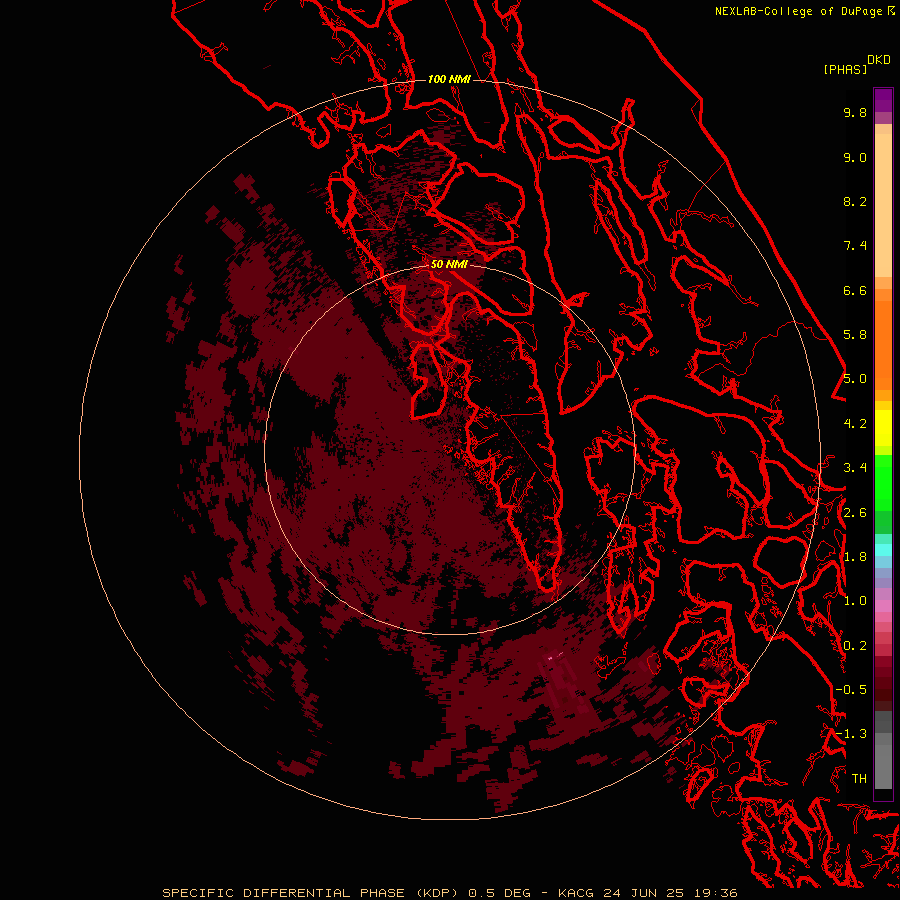Click the 2.6 value on the color scale
Viewport: 900px width, 900px height.
point(855,513)
